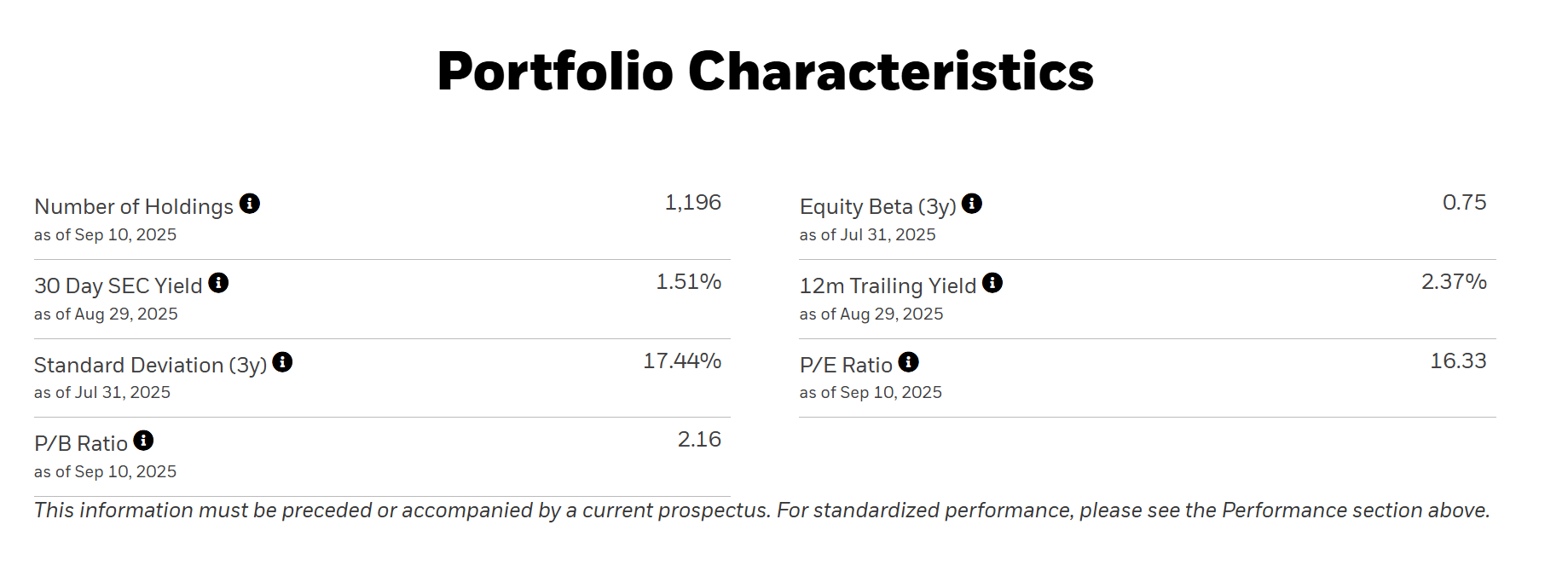Select the 16.33 P/E ratio value

[x=1458, y=361]
